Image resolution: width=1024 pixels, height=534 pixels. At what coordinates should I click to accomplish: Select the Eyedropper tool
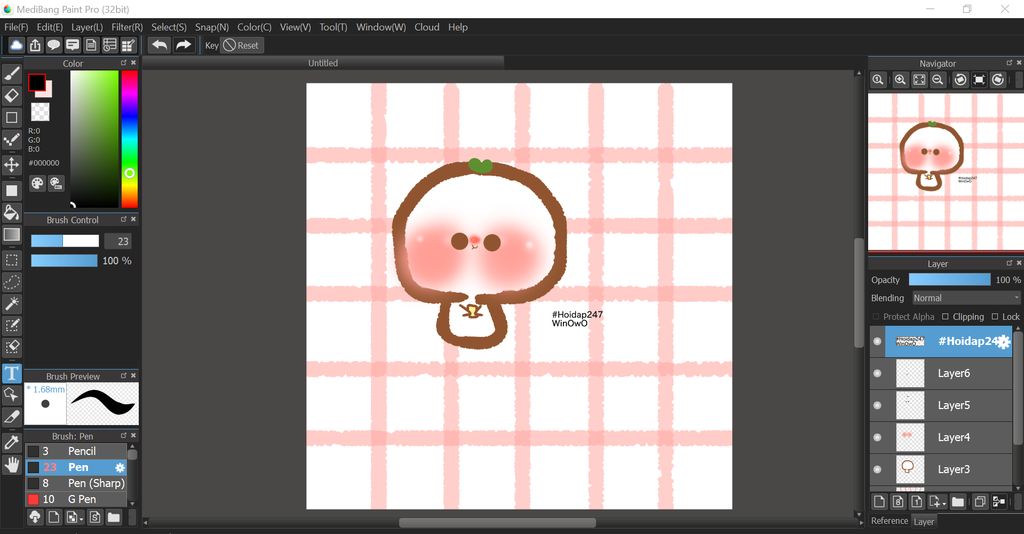[12, 443]
